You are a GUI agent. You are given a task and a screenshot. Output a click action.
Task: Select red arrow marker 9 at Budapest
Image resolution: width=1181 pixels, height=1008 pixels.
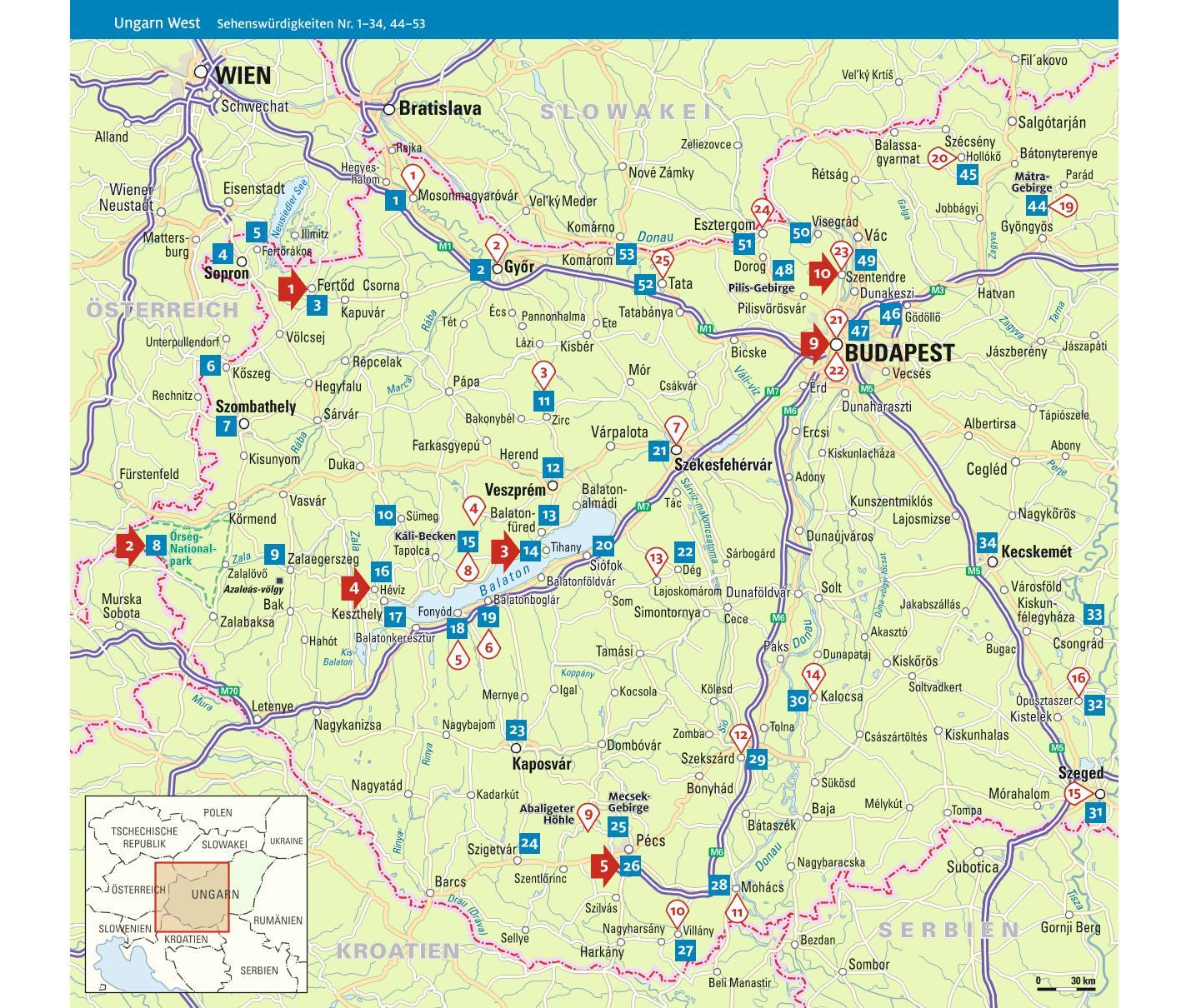click(812, 343)
